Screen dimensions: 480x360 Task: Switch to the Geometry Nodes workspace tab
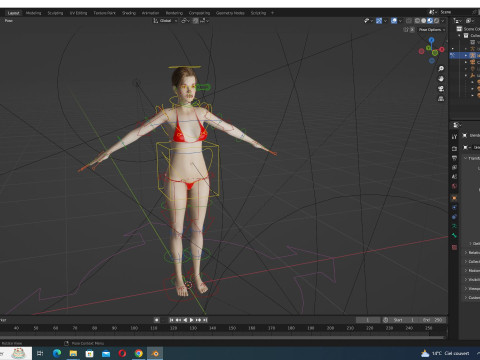[x=230, y=13]
